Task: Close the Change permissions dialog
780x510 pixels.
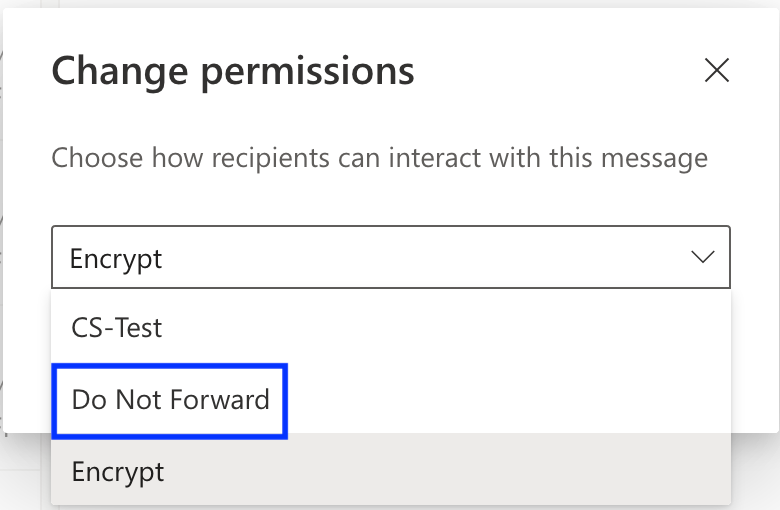Action: point(716,70)
